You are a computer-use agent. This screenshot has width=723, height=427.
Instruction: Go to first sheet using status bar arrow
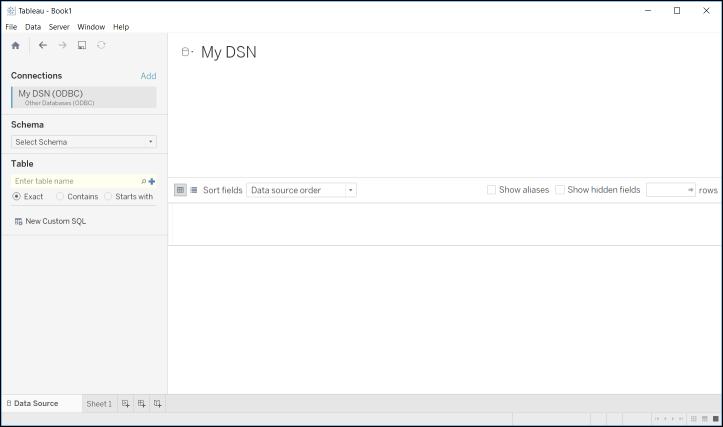[657, 419]
